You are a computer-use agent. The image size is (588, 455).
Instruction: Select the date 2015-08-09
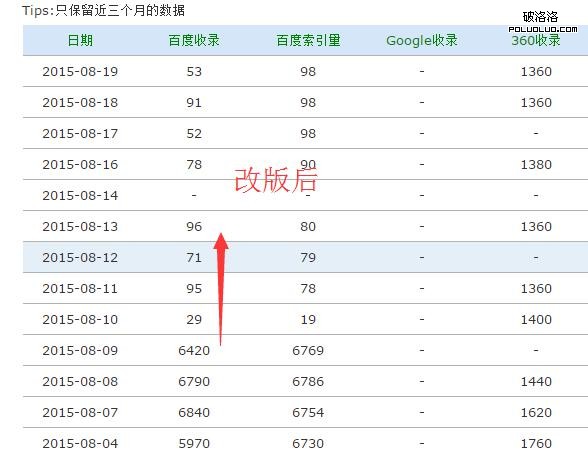point(80,350)
